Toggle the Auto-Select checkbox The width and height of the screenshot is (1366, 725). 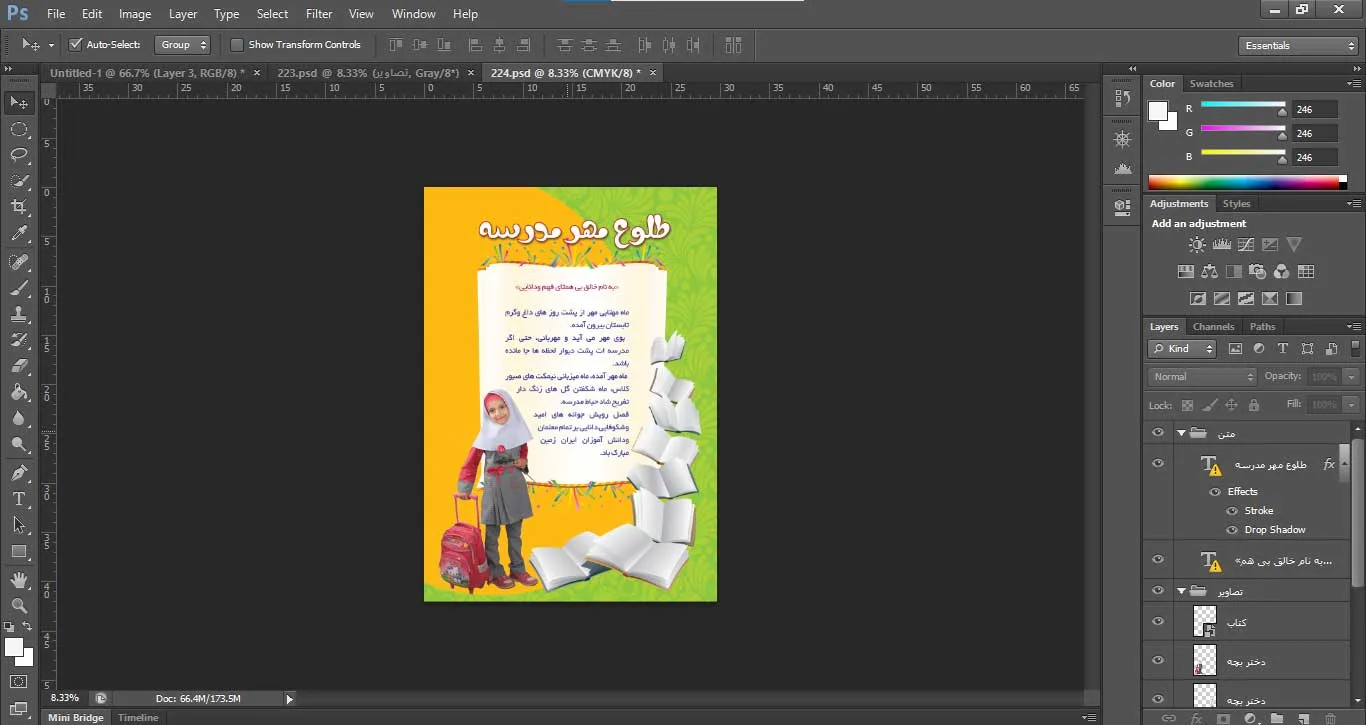[75, 45]
